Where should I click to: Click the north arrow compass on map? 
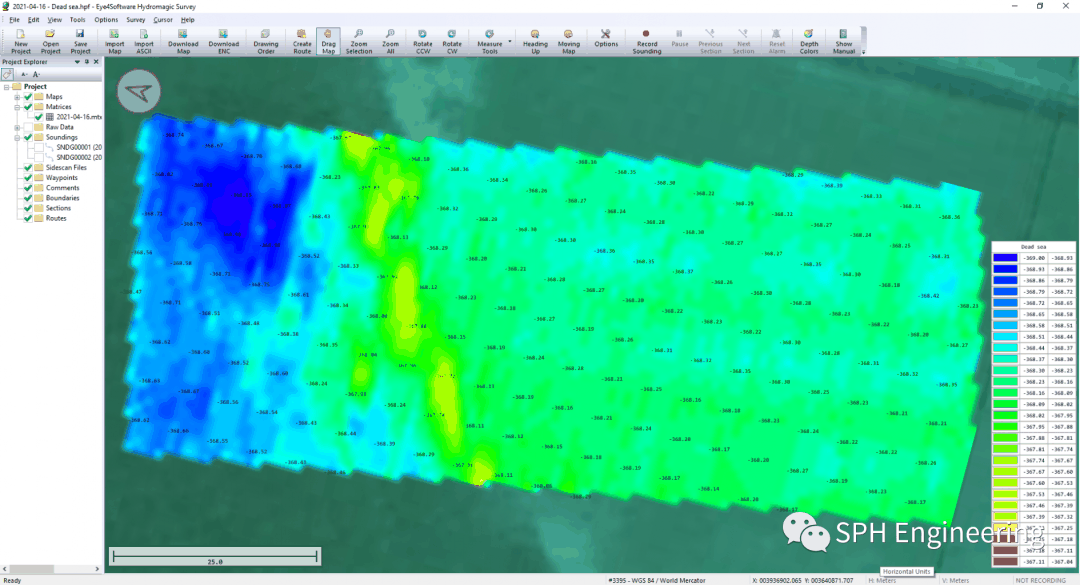(138, 92)
